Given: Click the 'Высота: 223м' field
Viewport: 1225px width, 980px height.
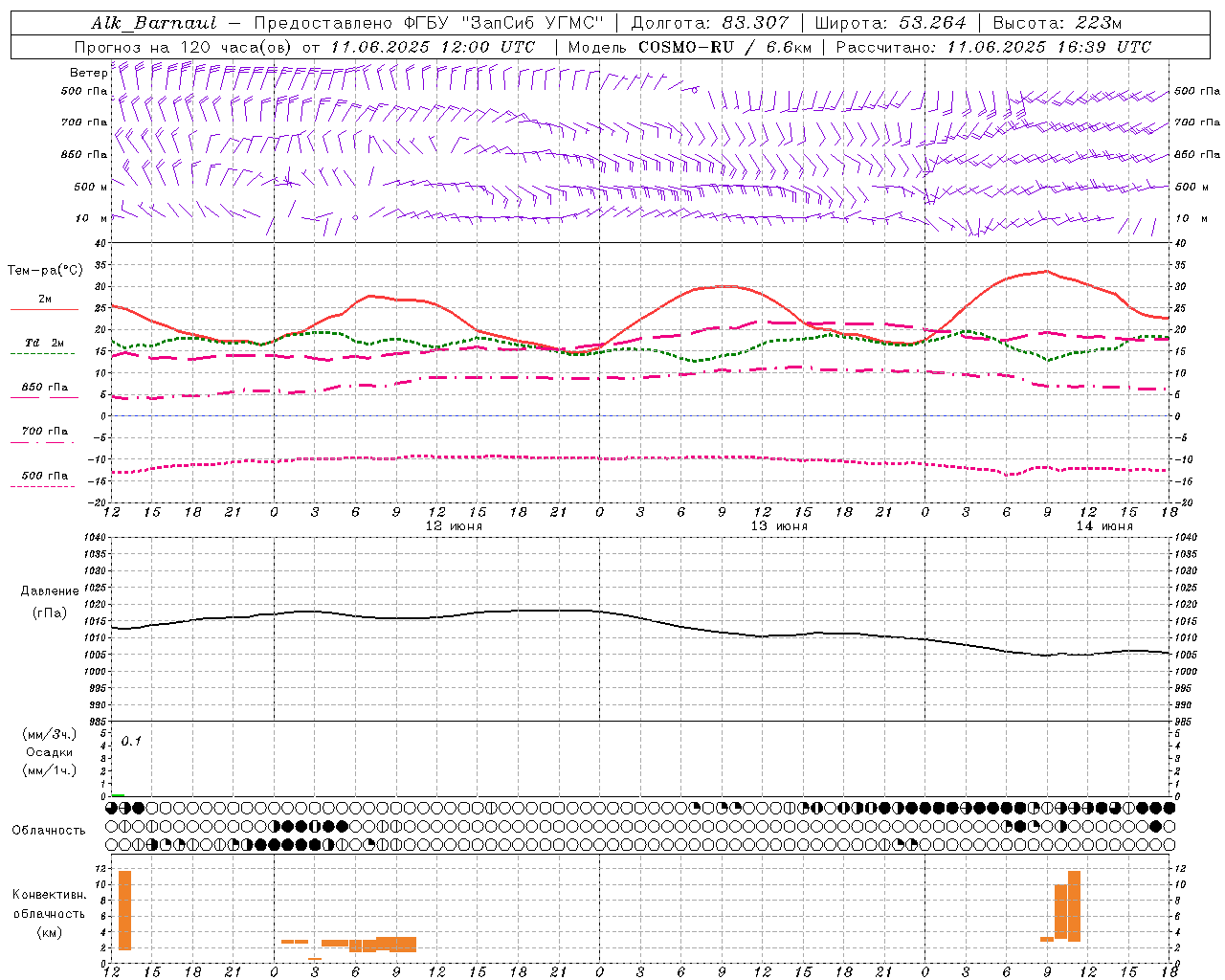Looking at the screenshot, I should tap(1058, 23).
